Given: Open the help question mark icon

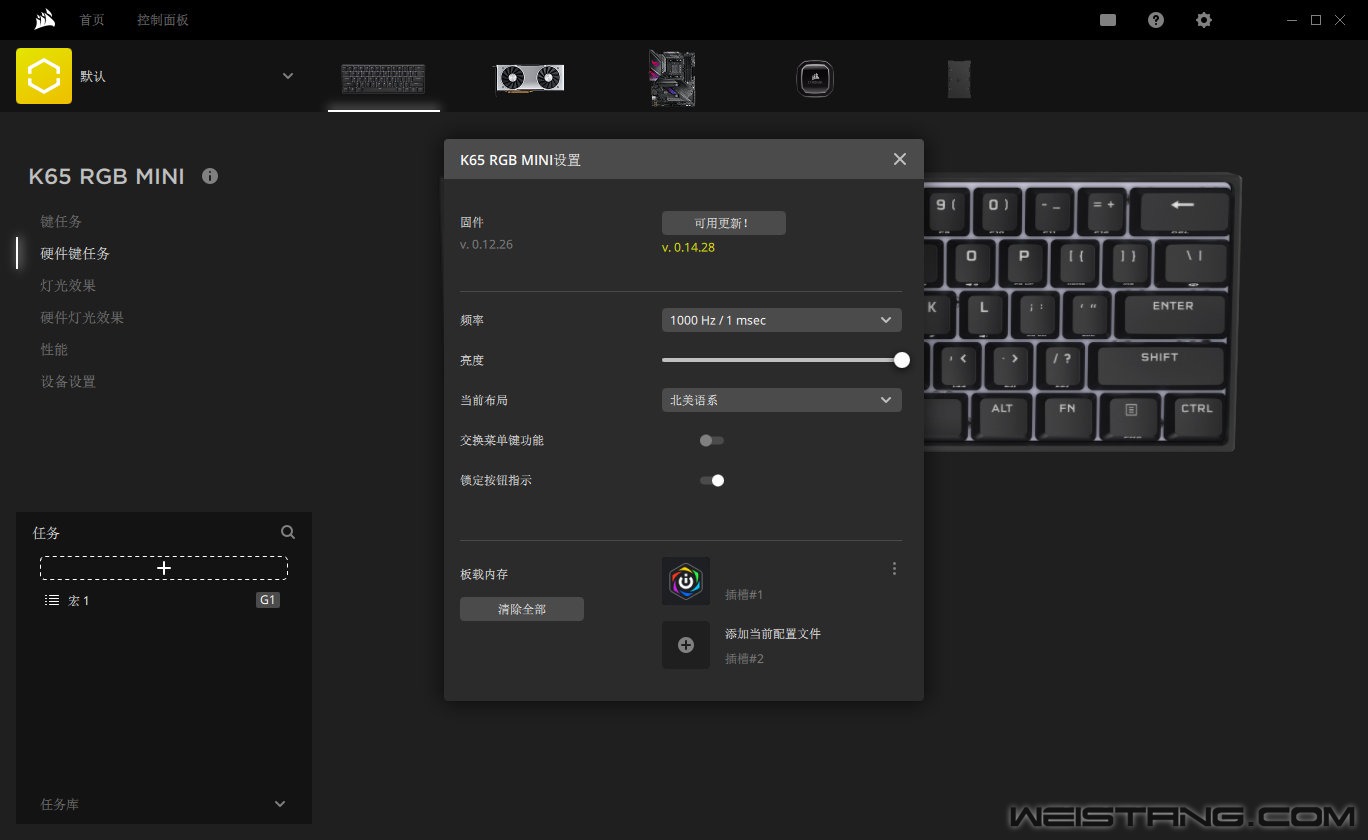Looking at the screenshot, I should click(x=1156, y=20).
